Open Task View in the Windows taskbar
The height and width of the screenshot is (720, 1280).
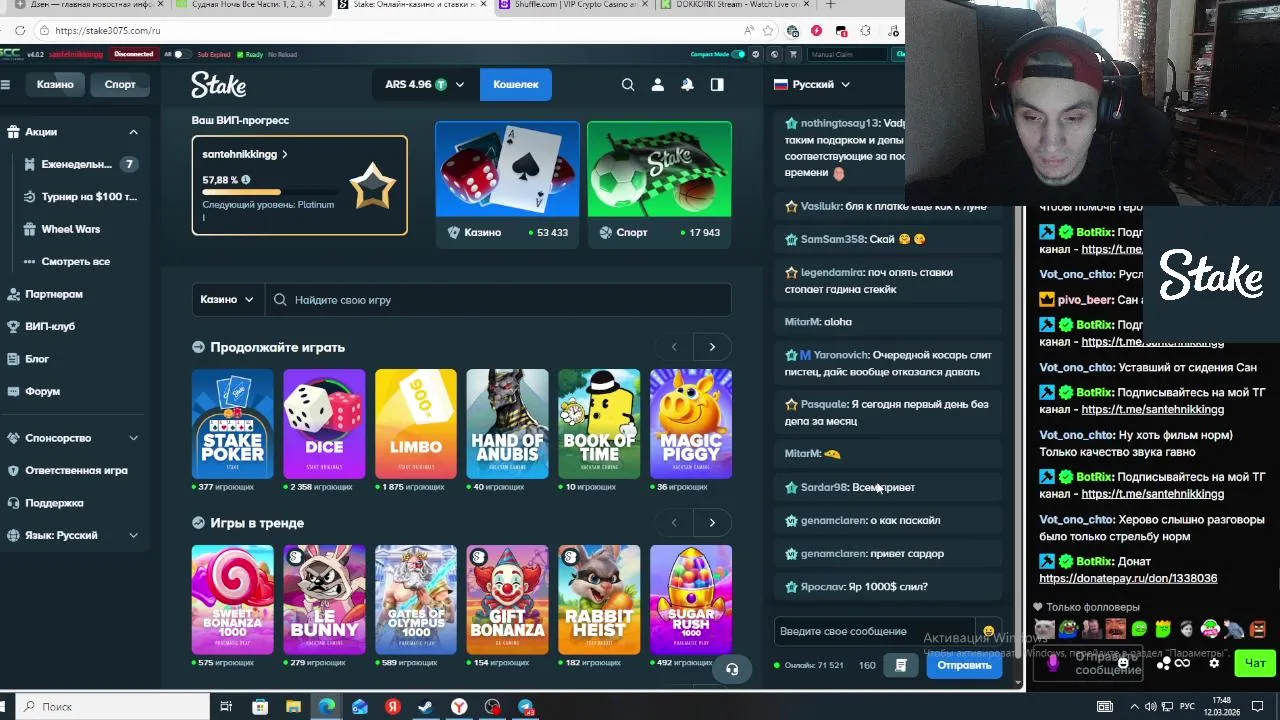[227, 707]
